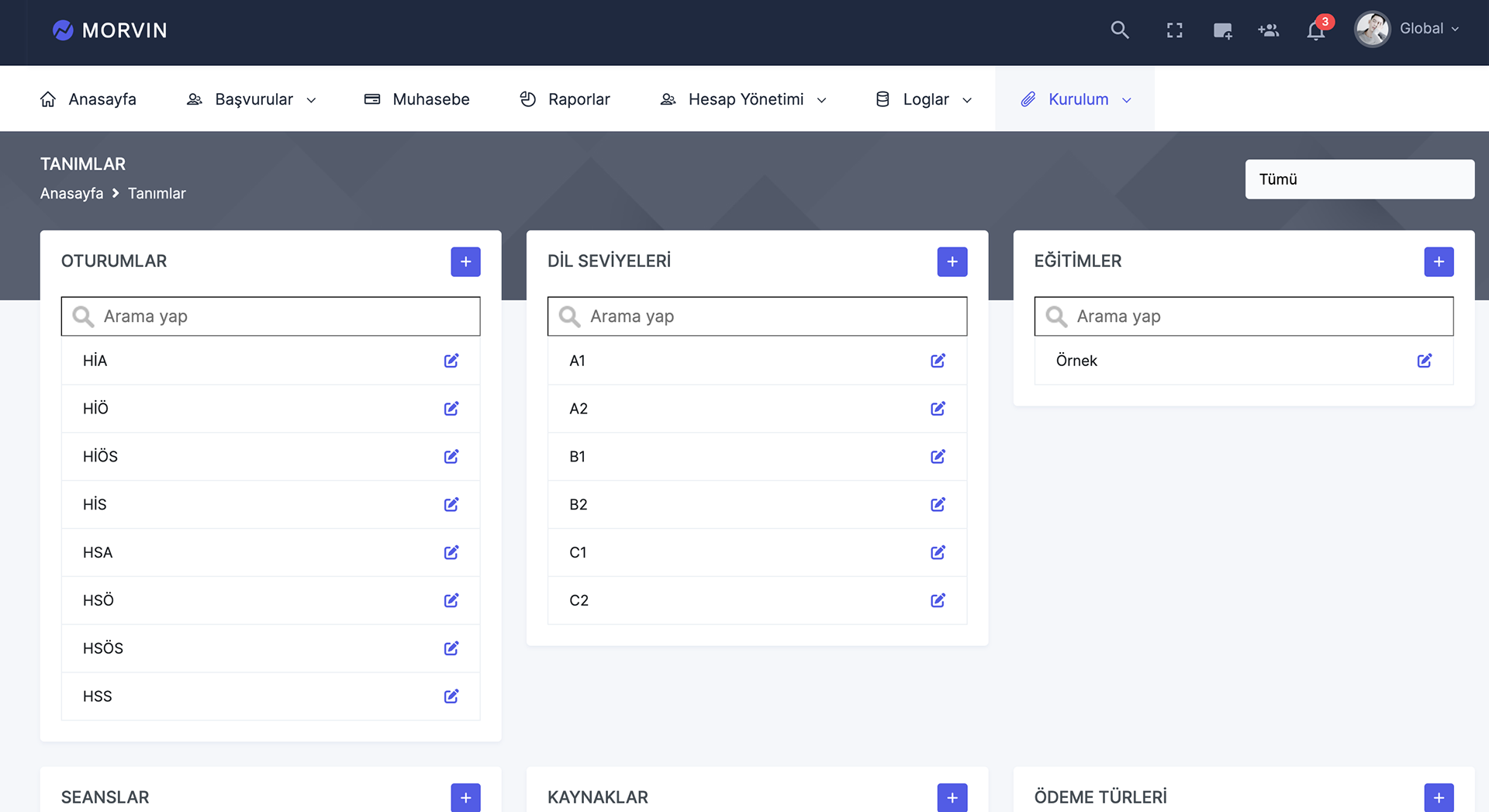The width and height of the screenshot is (1489, 812).
Task: Add a new Dil Seviyeleri item
Action: pos(952,262)
